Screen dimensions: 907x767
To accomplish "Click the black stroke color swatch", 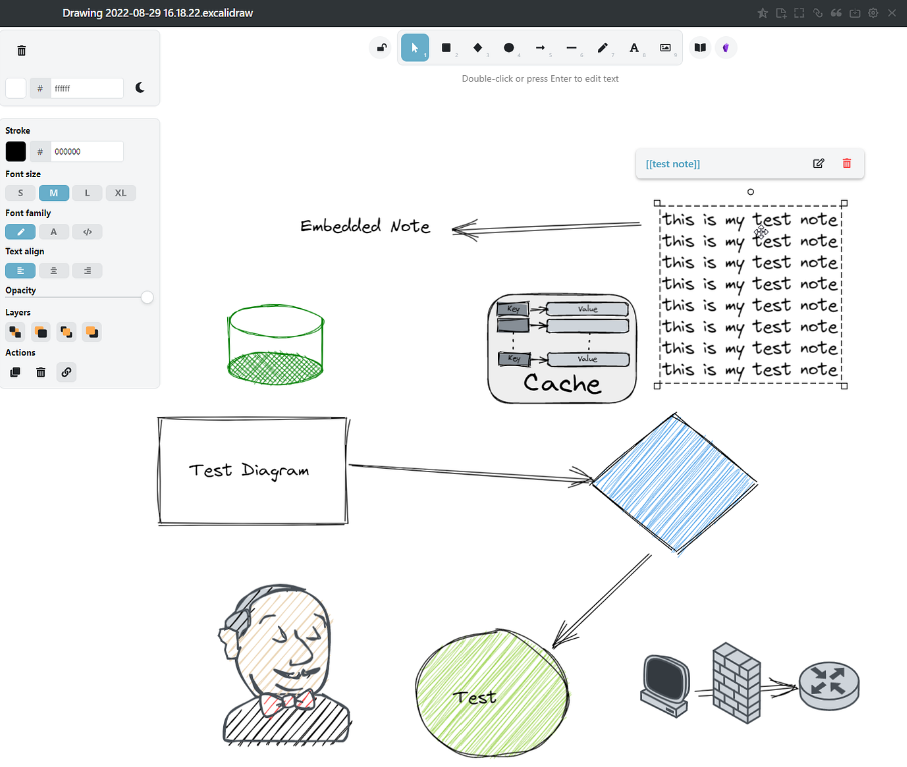I will point(16,152).
